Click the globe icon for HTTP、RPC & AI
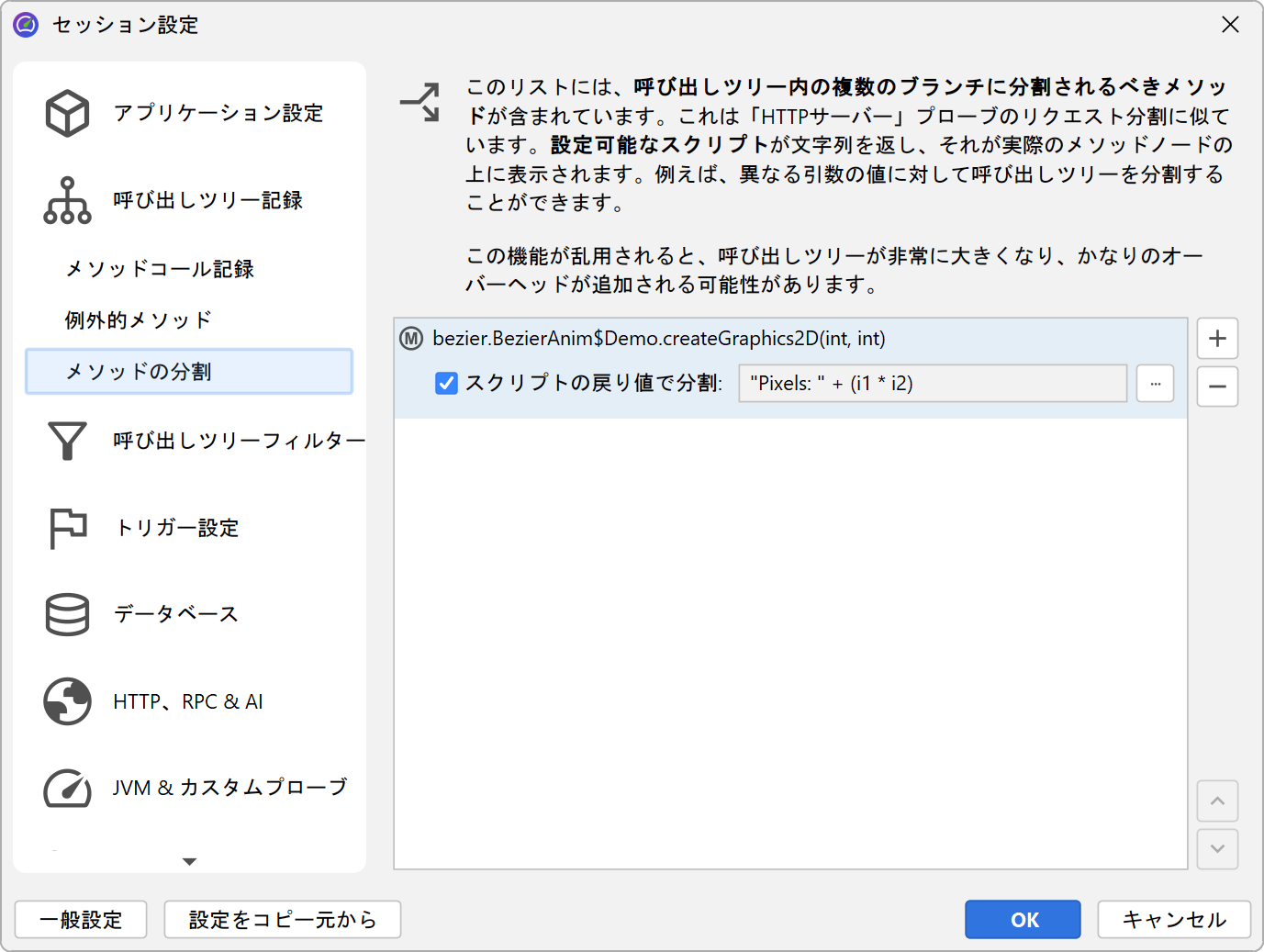 tap(67, 702)
